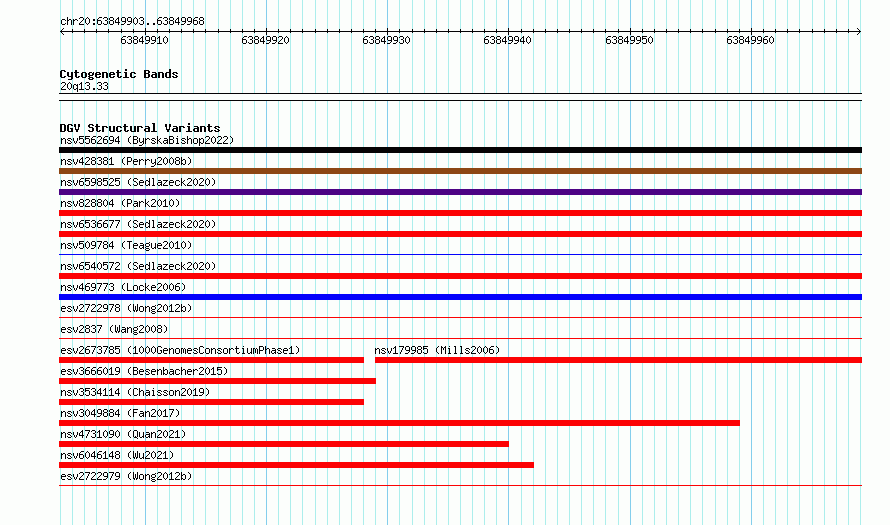Screen dimensions: 890x525
Task: Click ruler position 63849950
Action: tap(629, 40)
